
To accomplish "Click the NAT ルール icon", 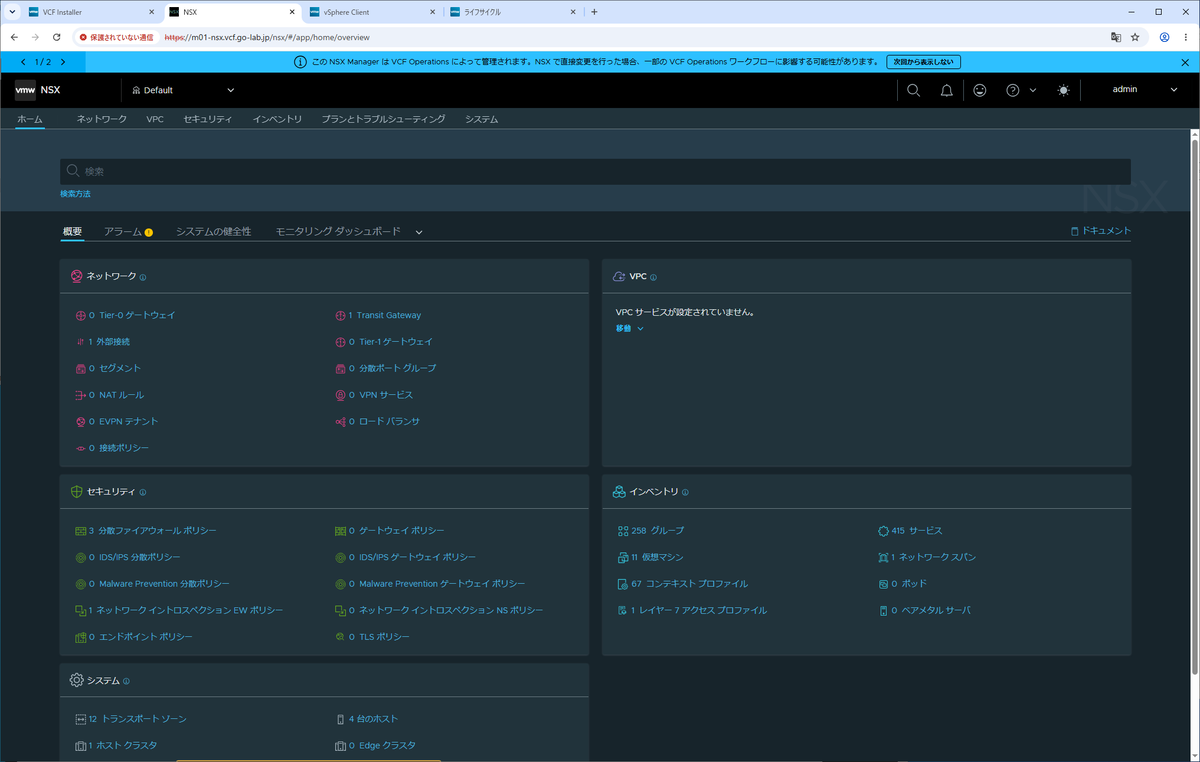I will [80, 395].
